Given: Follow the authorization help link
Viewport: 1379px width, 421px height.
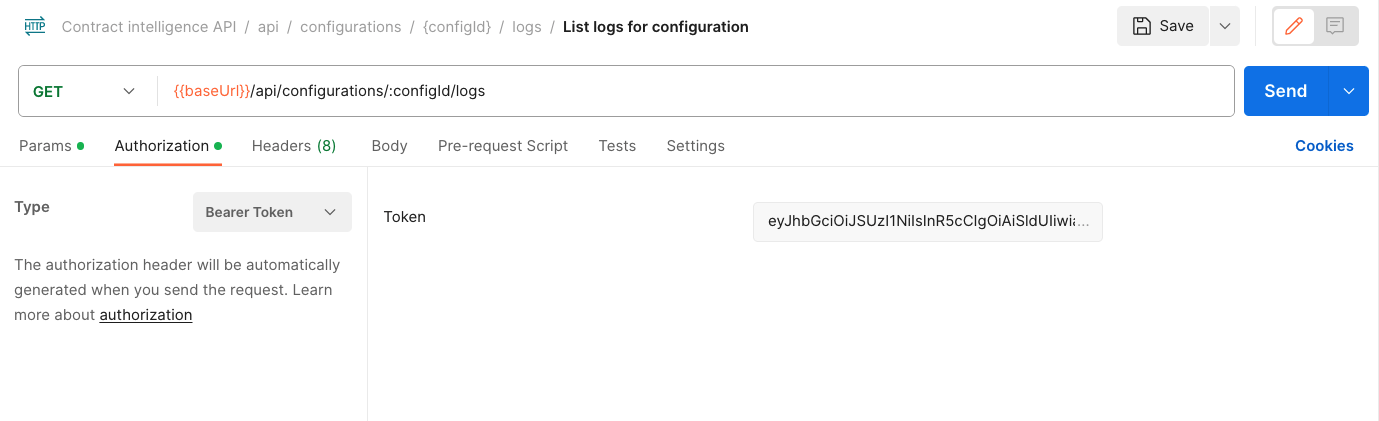Looking at the screenshot, I should click(146, 315).
